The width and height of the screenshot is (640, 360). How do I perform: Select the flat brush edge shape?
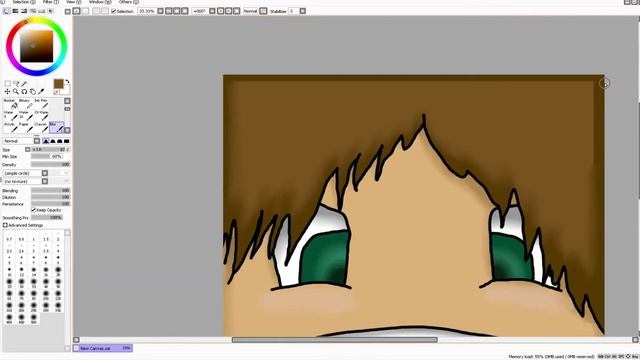coord(67,141)
